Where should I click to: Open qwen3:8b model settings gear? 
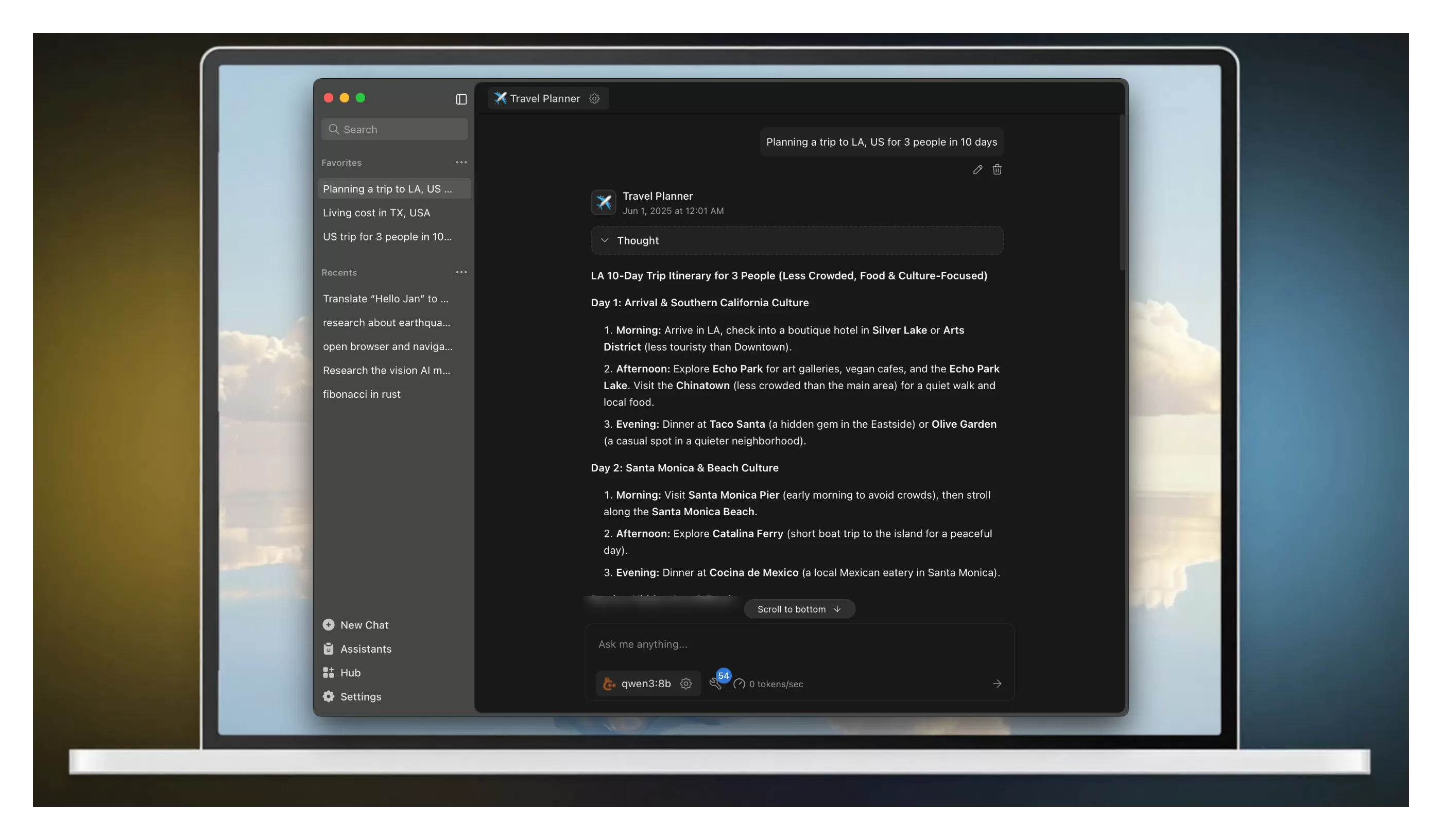tap(685, 684)
